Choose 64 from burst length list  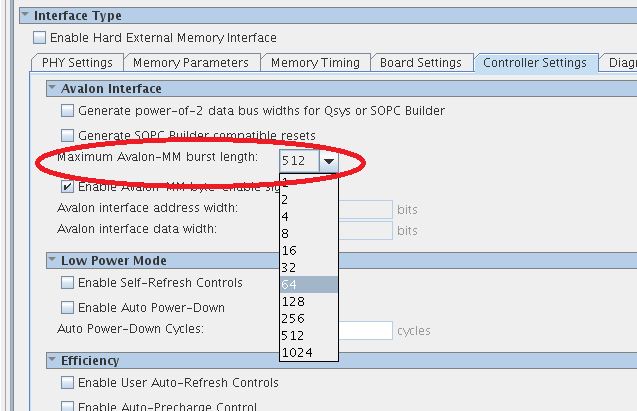click(x=308, y=285)
